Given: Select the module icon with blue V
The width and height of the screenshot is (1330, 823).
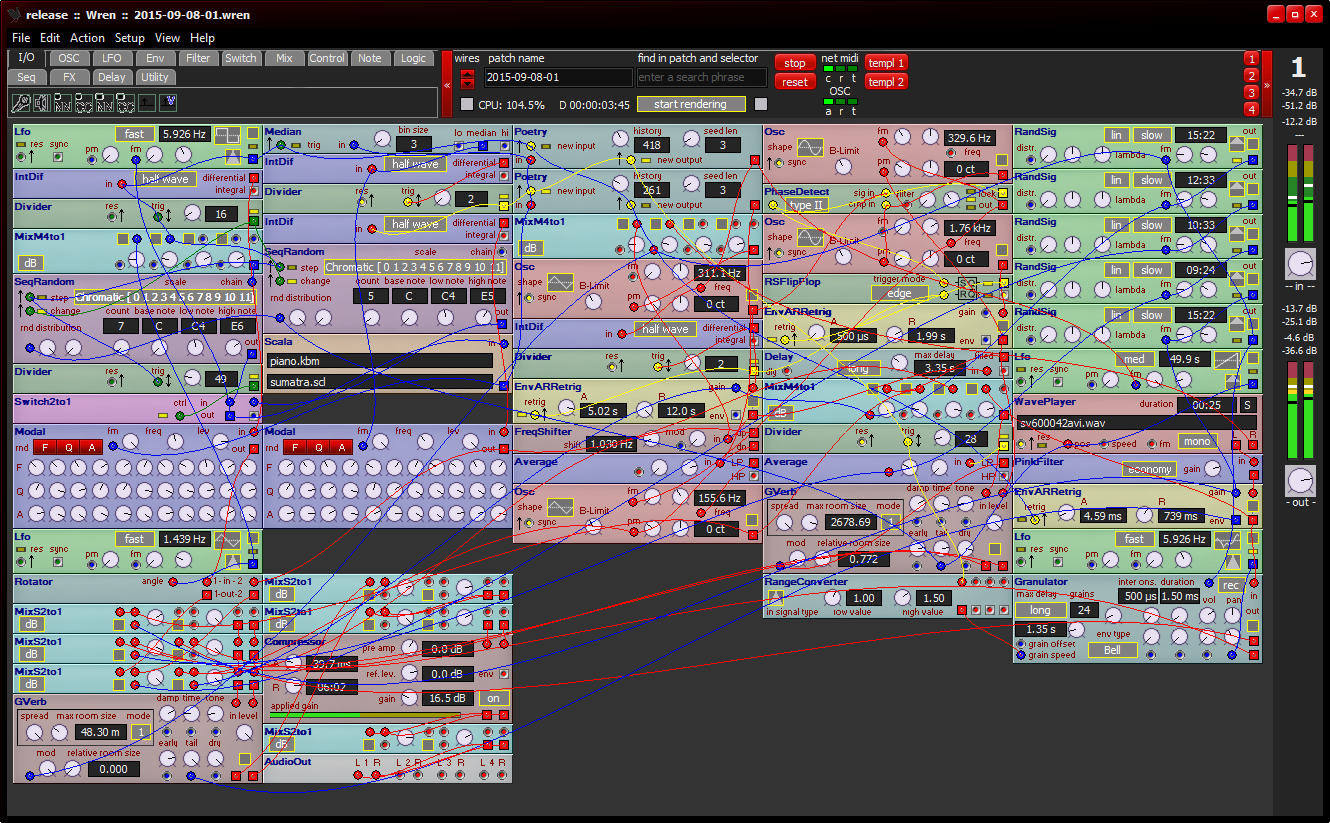Looking at the screenshot, I should pyautogui.click(x=168, y=102).
